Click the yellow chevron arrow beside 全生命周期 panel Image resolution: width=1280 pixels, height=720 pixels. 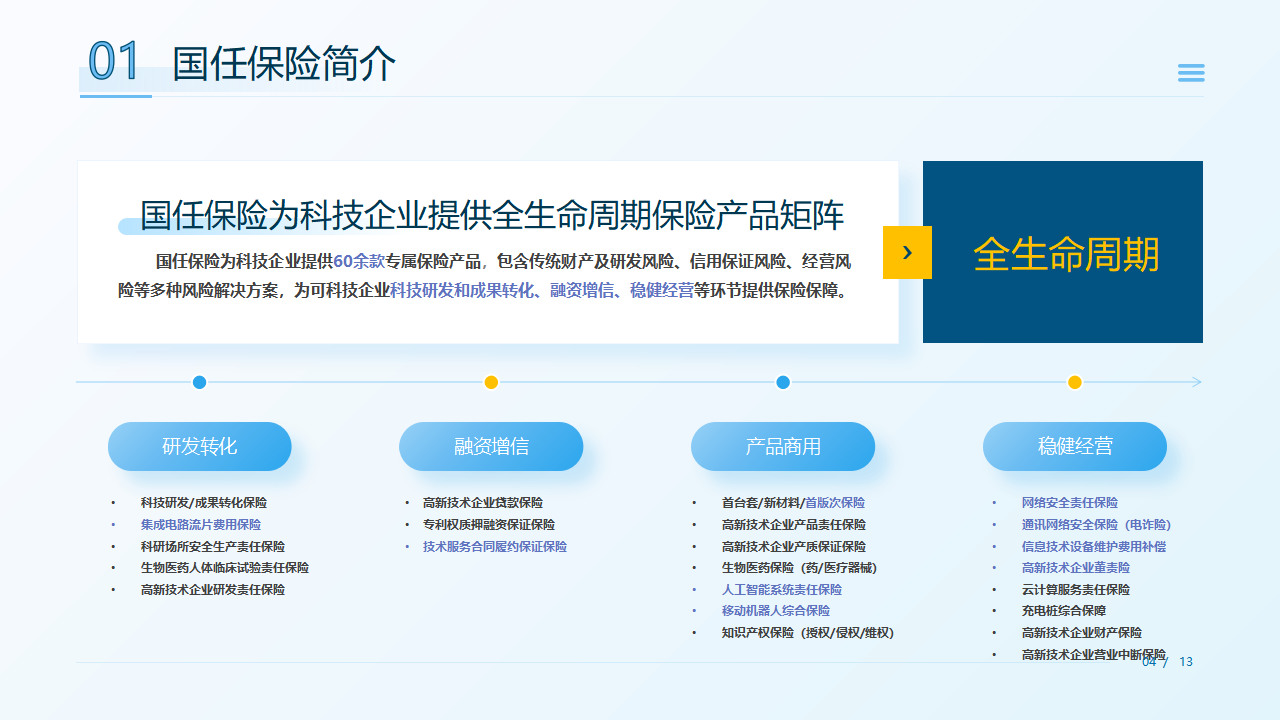click(x=907, y=252)
